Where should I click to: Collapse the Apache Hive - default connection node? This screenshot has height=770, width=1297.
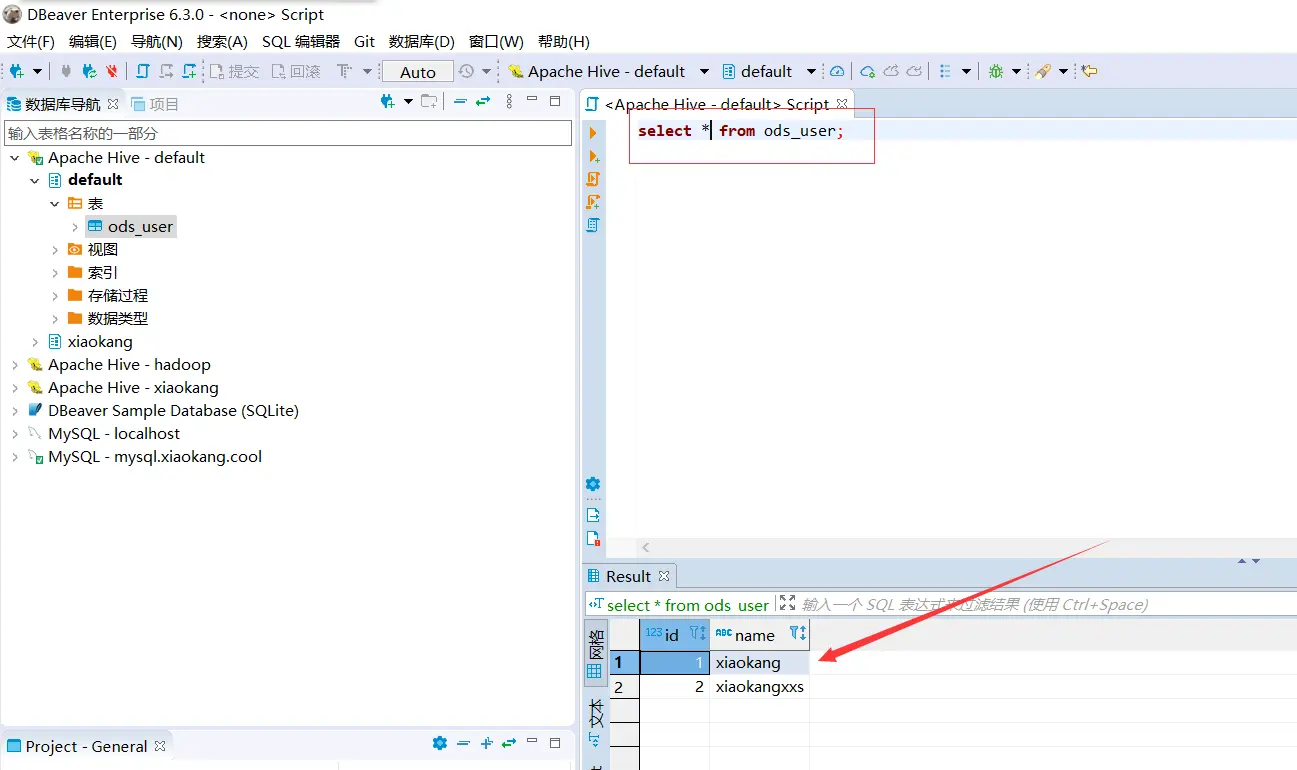15,158
